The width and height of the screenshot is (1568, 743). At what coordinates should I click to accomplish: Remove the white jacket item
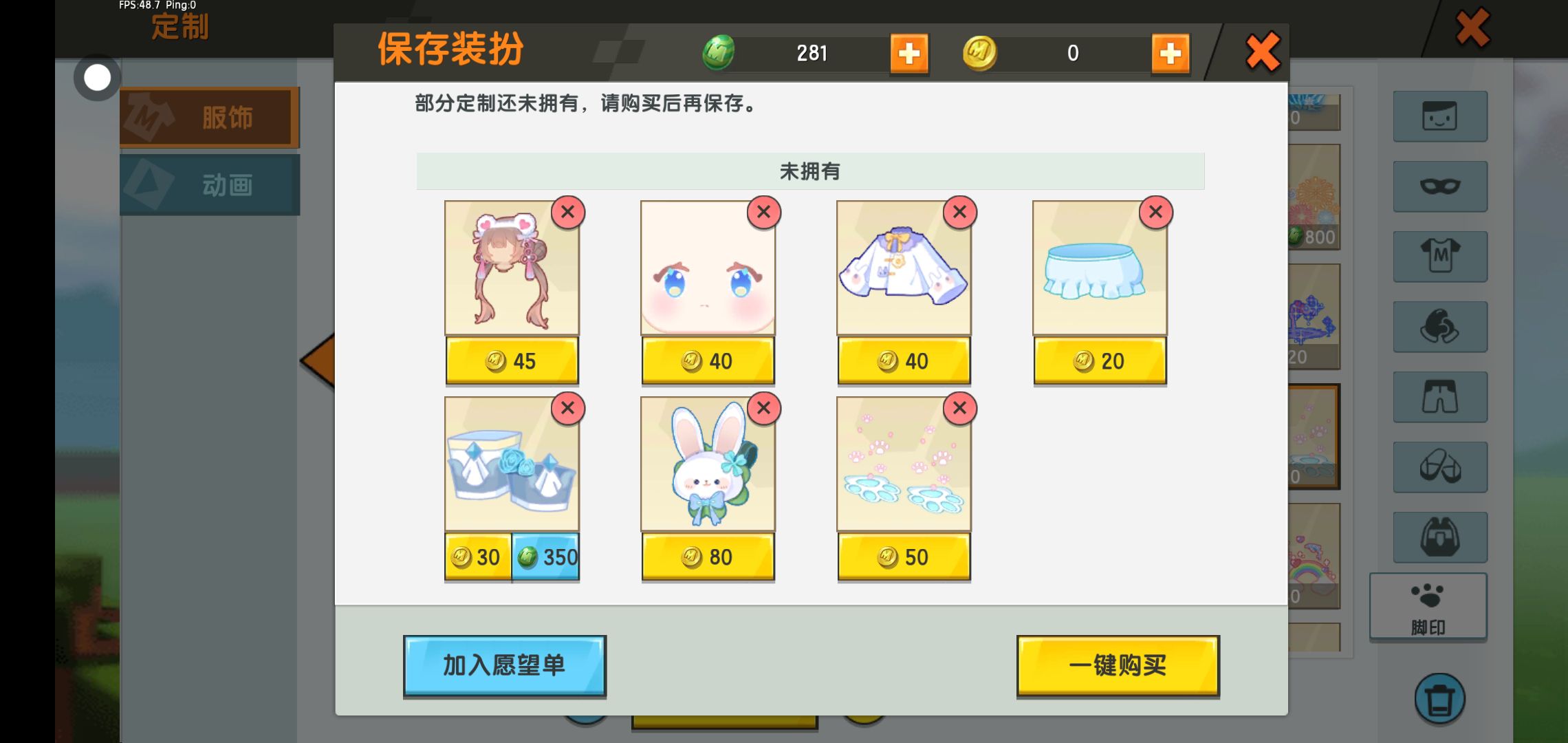tap(959, 212)
